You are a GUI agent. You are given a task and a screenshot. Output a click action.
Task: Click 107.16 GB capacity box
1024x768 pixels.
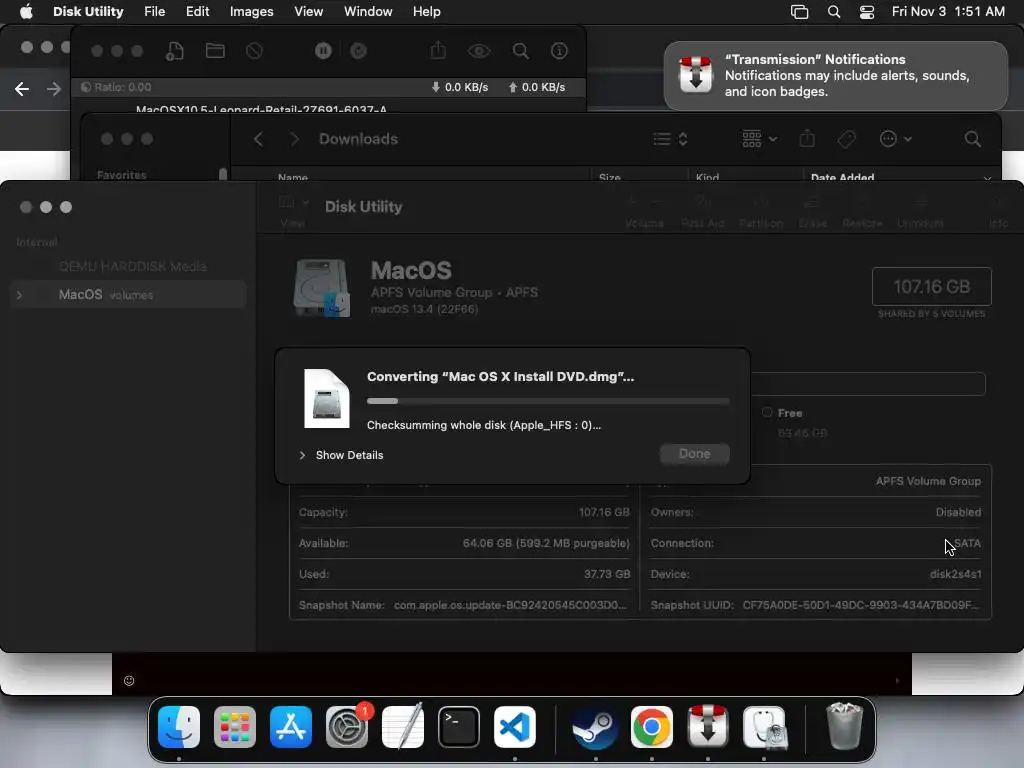click(x=931, y=287)
